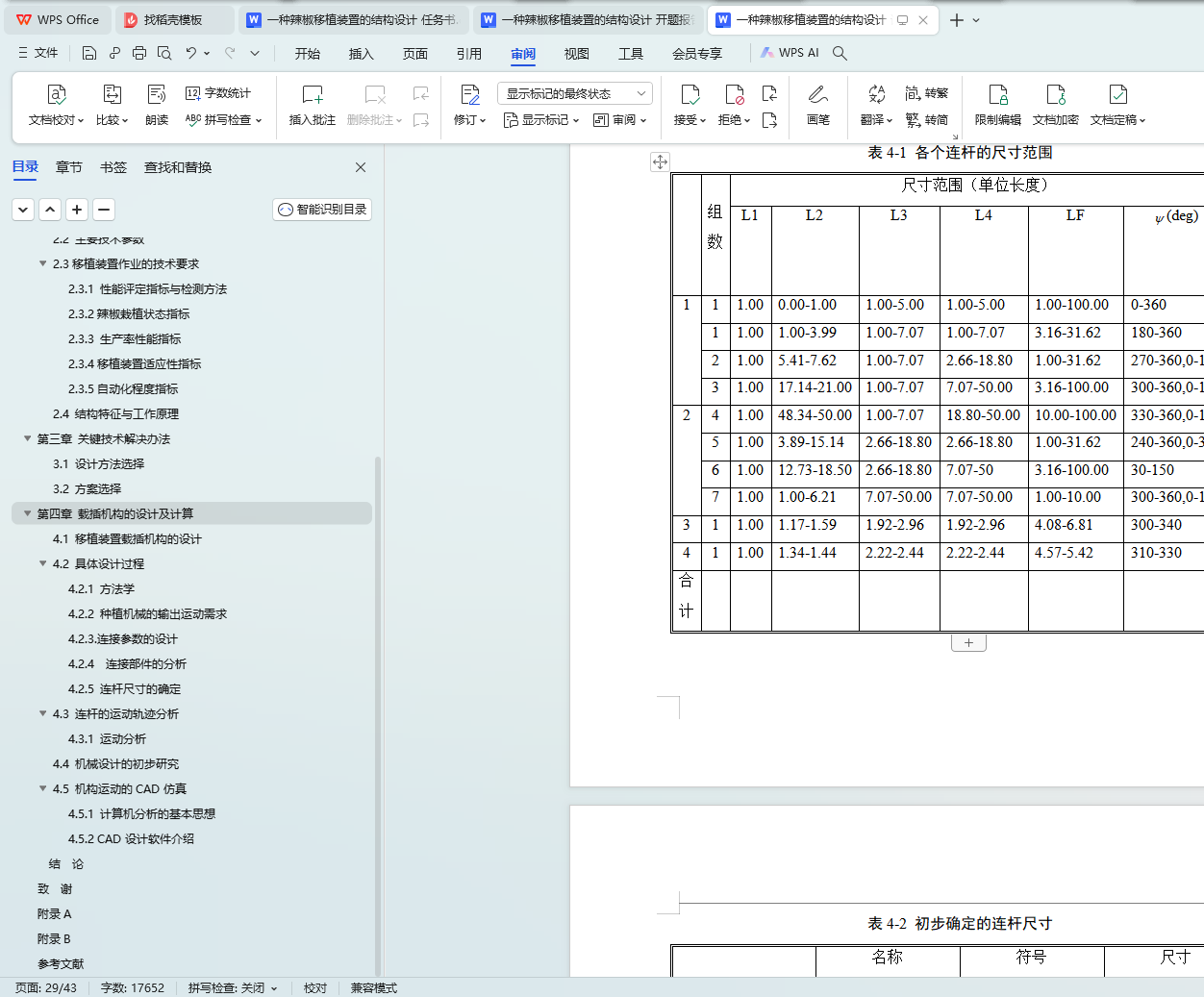1204x997 pixels.
Task: Toggle 修订 track changes icon
Action: click(470, 94)
